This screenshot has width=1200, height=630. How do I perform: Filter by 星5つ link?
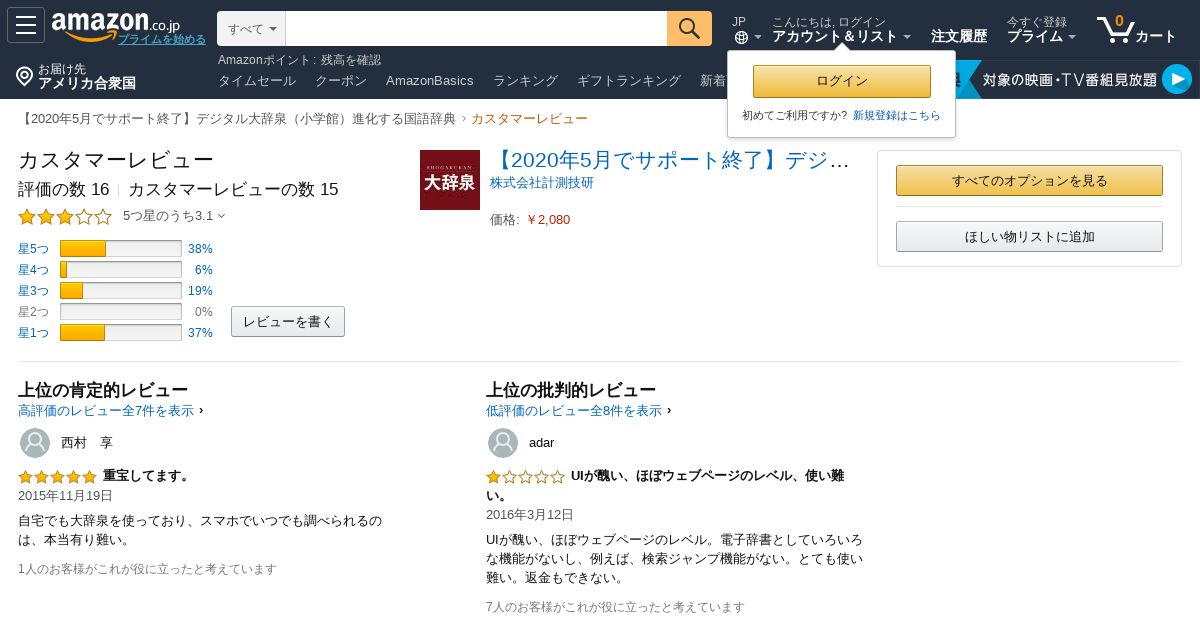[x=33, y=249]
